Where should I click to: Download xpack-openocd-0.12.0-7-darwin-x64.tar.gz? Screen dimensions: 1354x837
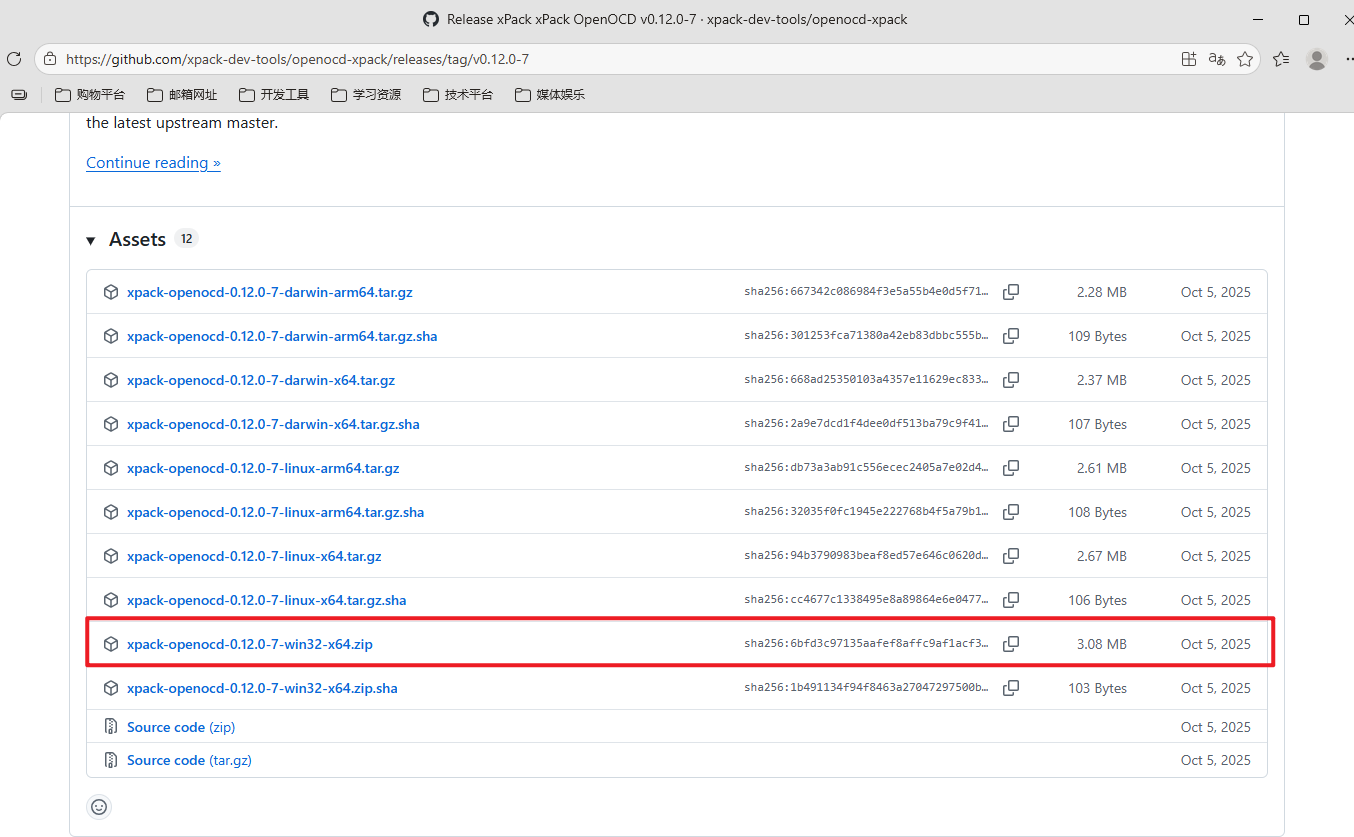point(261,380)
